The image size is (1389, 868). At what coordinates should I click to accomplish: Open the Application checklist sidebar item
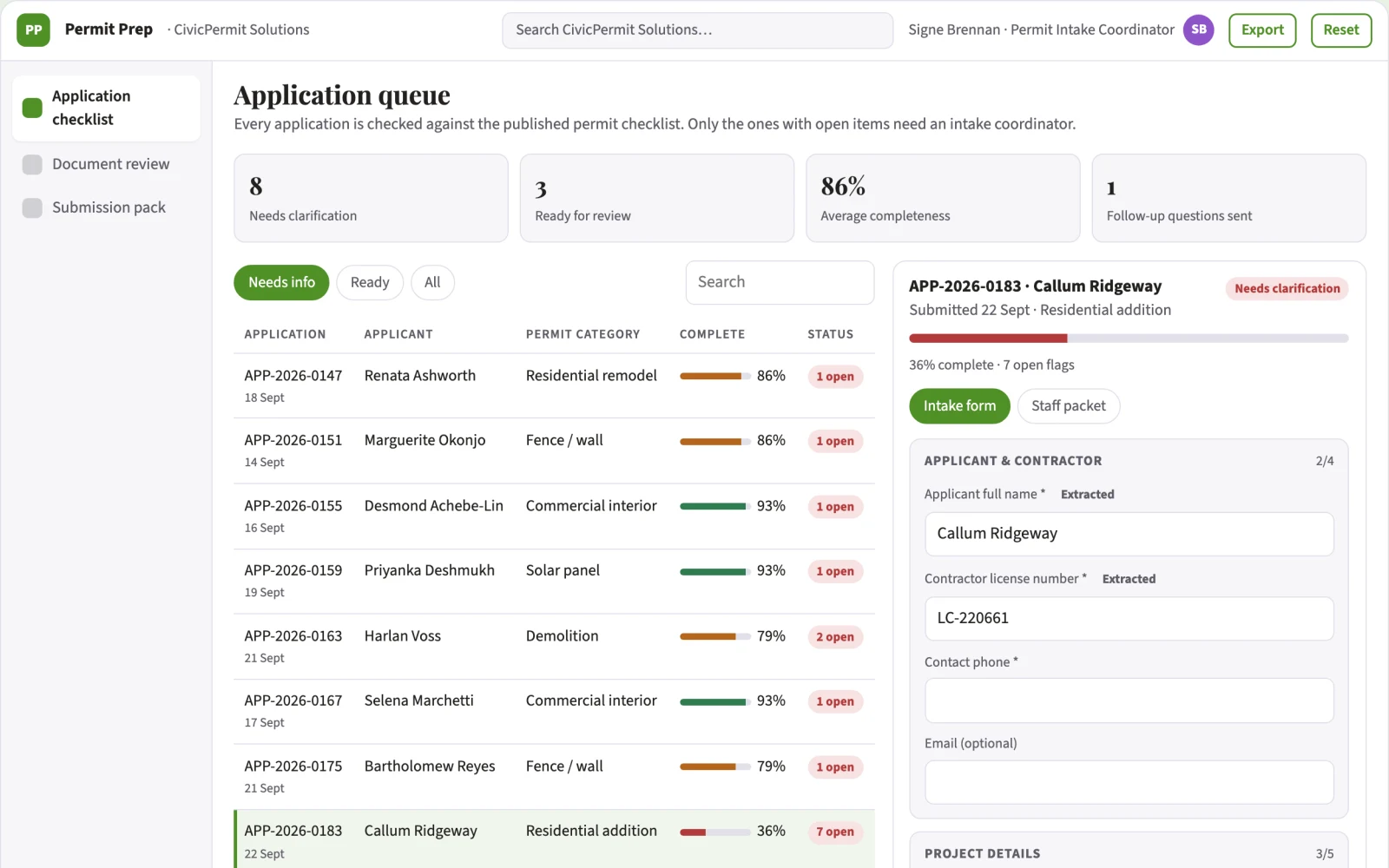[x=106, y=108]
